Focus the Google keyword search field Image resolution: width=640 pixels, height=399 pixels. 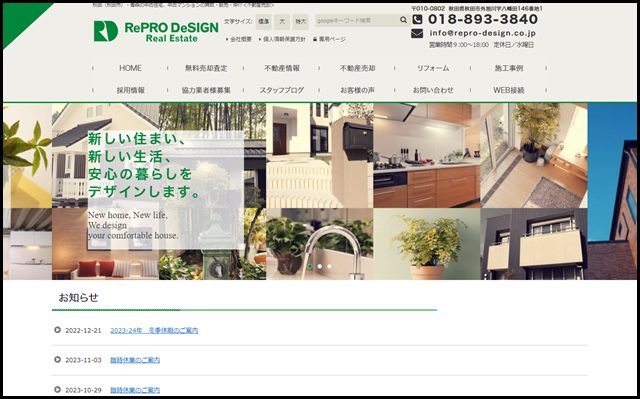coord(356,20)
